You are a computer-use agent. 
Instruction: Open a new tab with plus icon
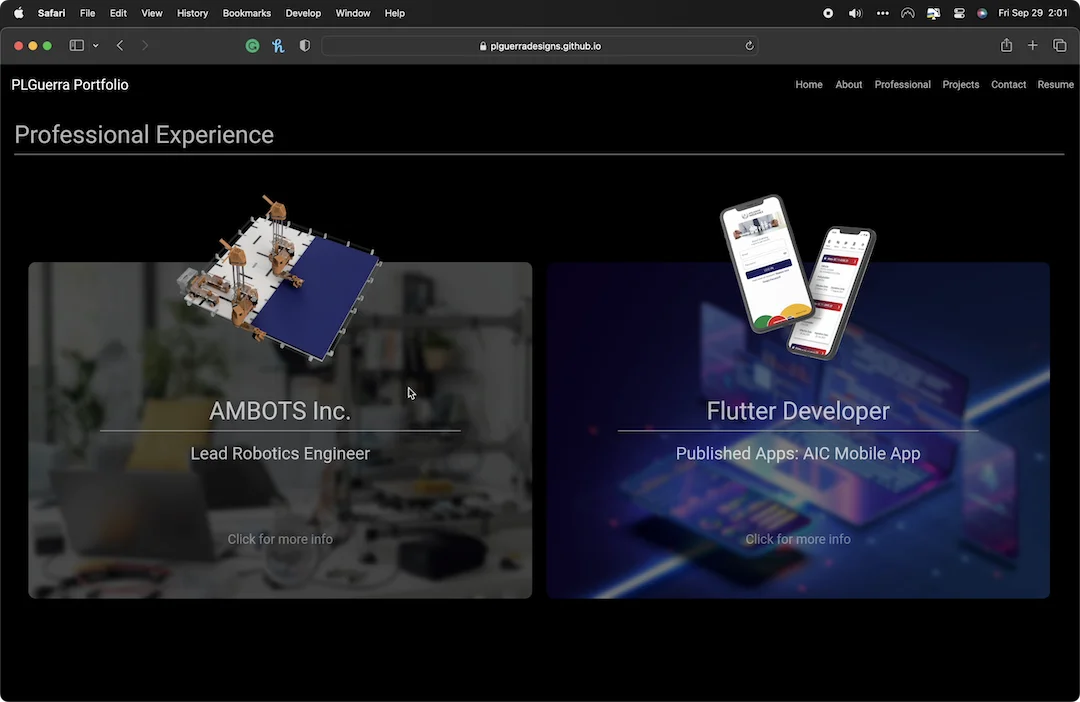pos(1032,45)
